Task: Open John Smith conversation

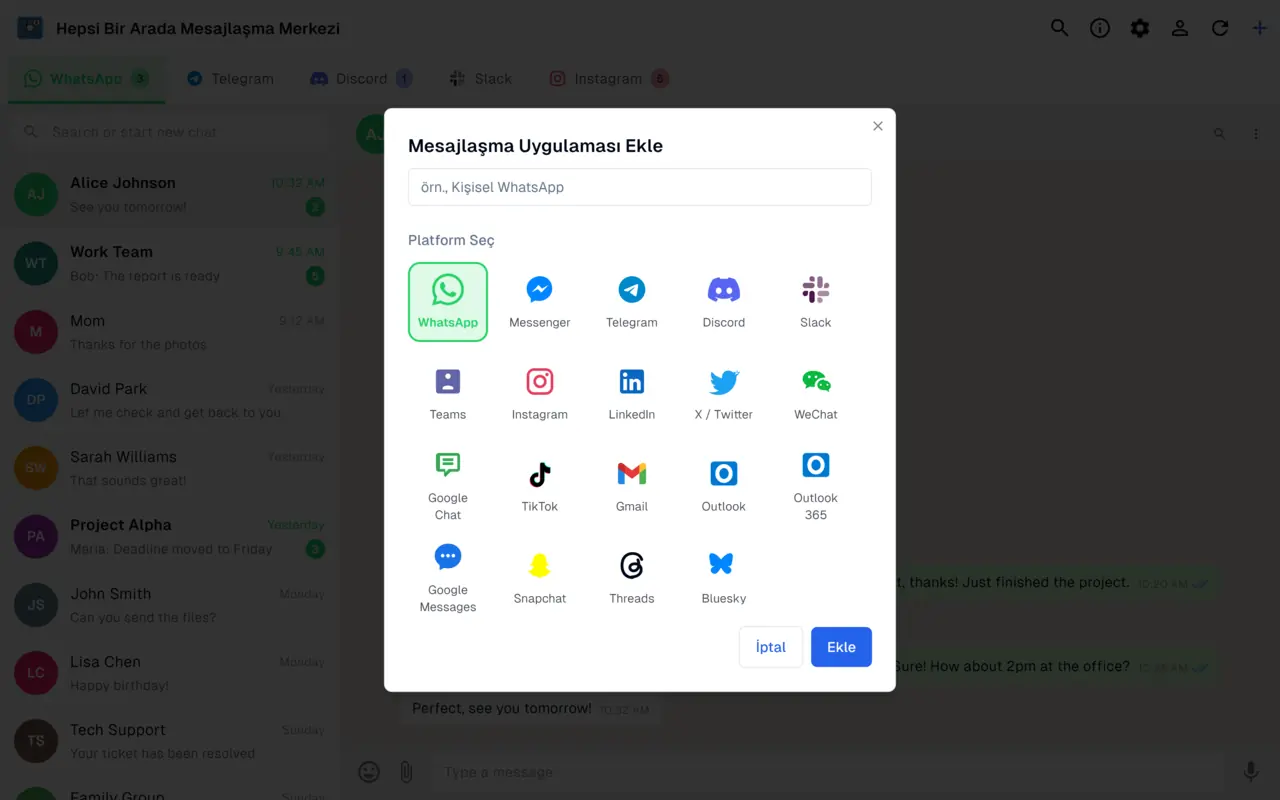Action: click(x=170, y=605)
